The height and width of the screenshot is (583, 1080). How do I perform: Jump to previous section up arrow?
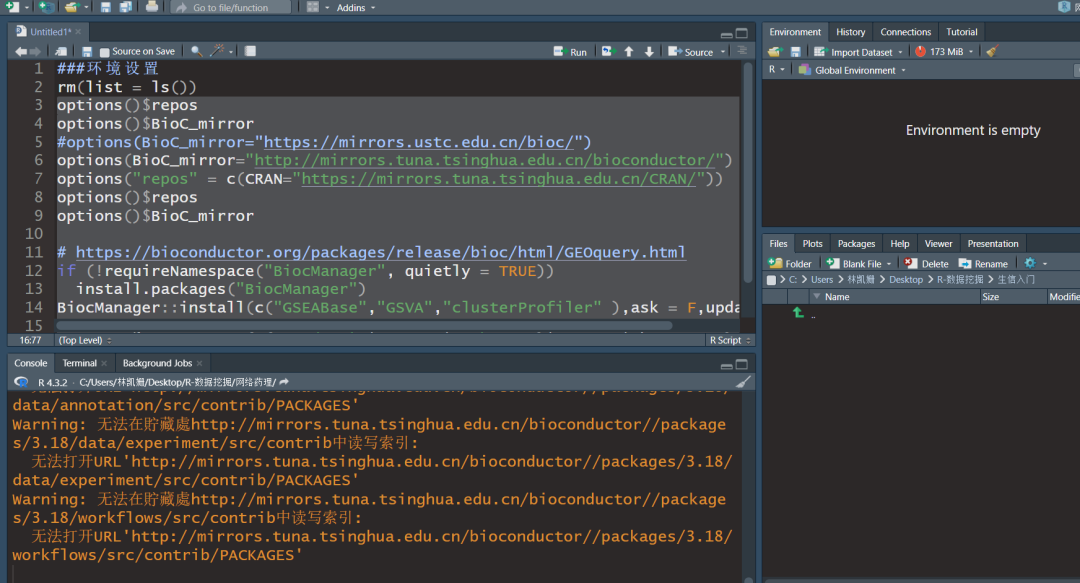(x=629, y=52)
